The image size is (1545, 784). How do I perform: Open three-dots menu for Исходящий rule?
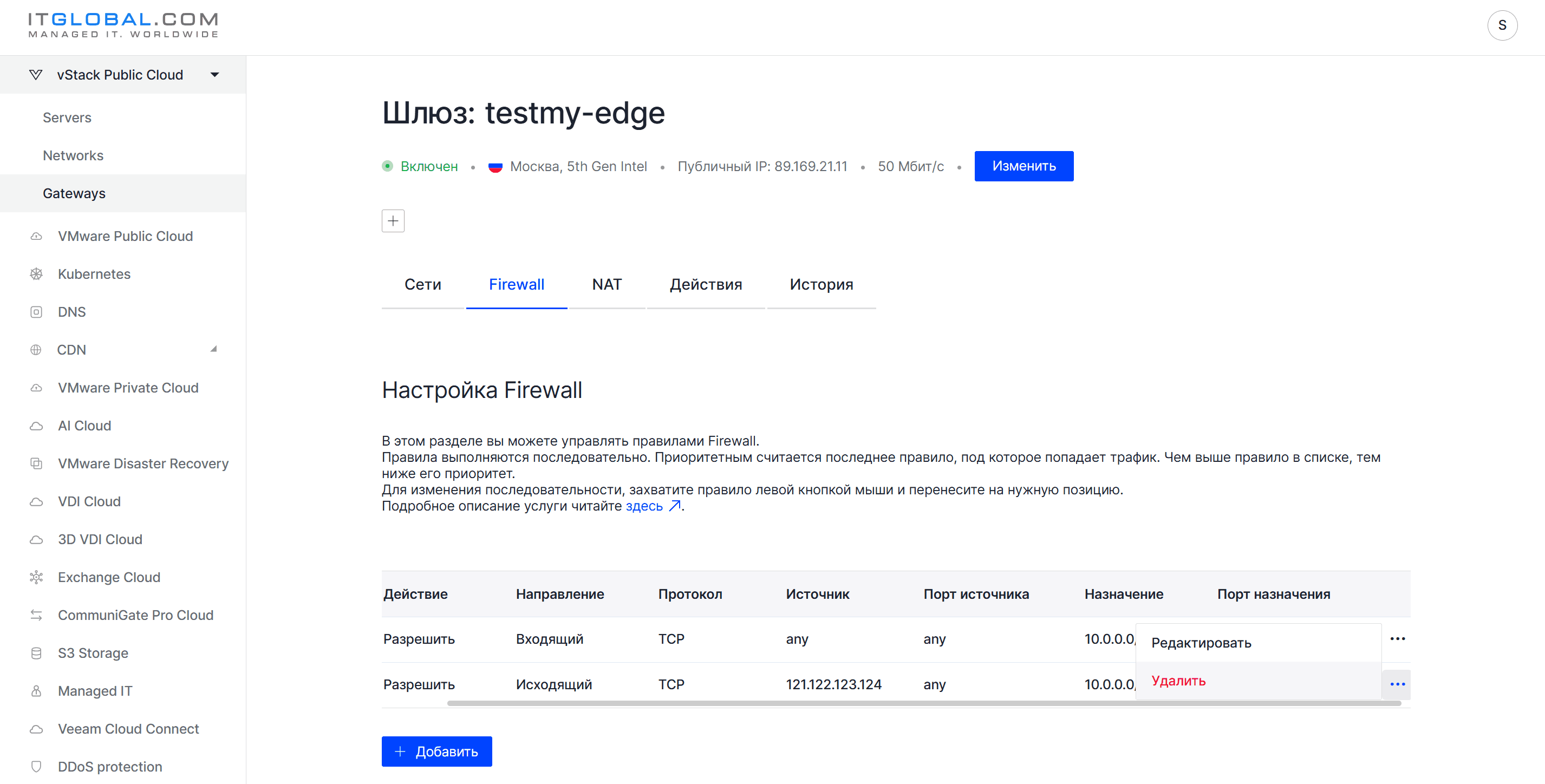pyautogui.click(x=1398, y=684)
